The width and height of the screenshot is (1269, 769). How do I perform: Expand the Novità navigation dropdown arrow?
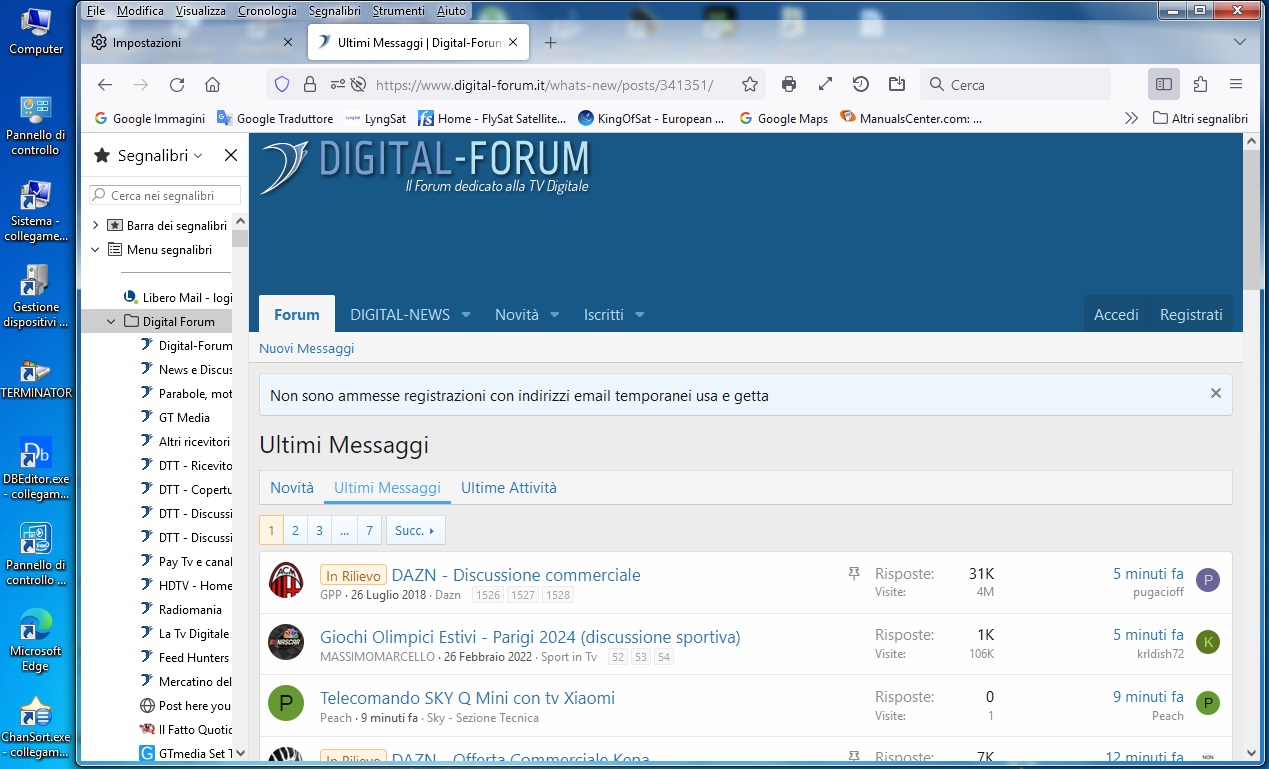[x=555, y=315]
